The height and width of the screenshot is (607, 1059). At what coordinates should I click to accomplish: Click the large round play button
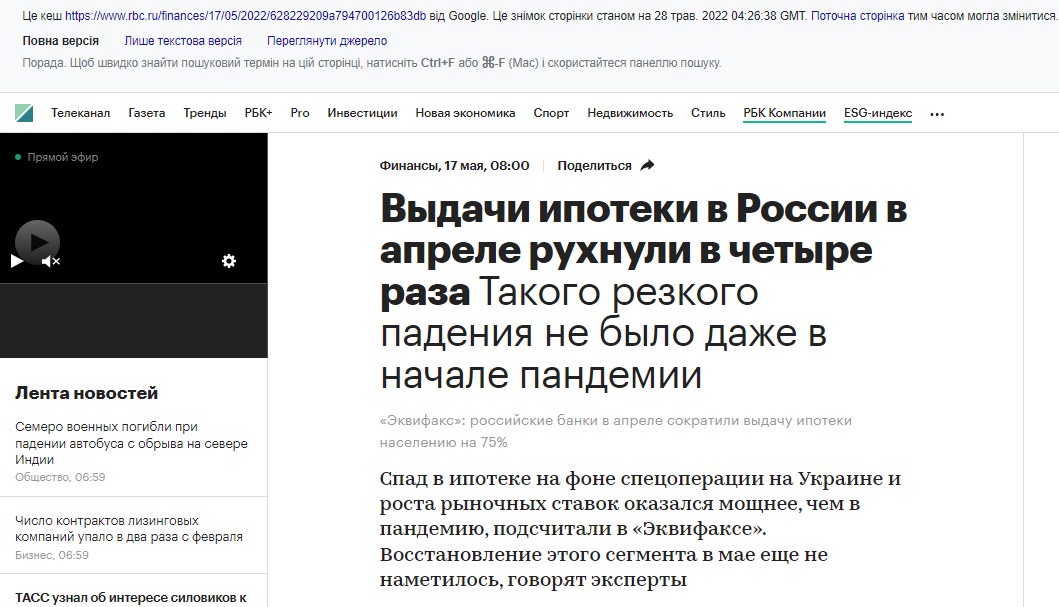pyautogui.click(x=37, y=242)
